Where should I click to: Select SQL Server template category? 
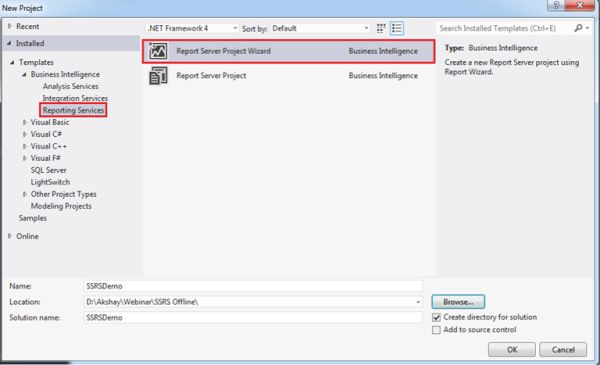(48, 170)
